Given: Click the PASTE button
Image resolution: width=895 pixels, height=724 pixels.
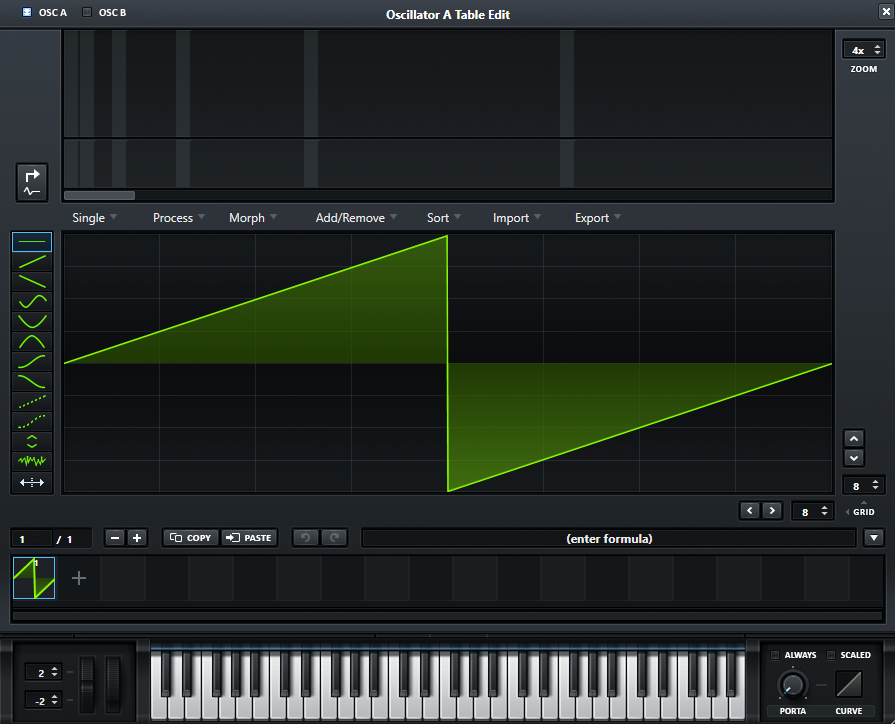Looking at the screenshot, I should coord(249,538).
